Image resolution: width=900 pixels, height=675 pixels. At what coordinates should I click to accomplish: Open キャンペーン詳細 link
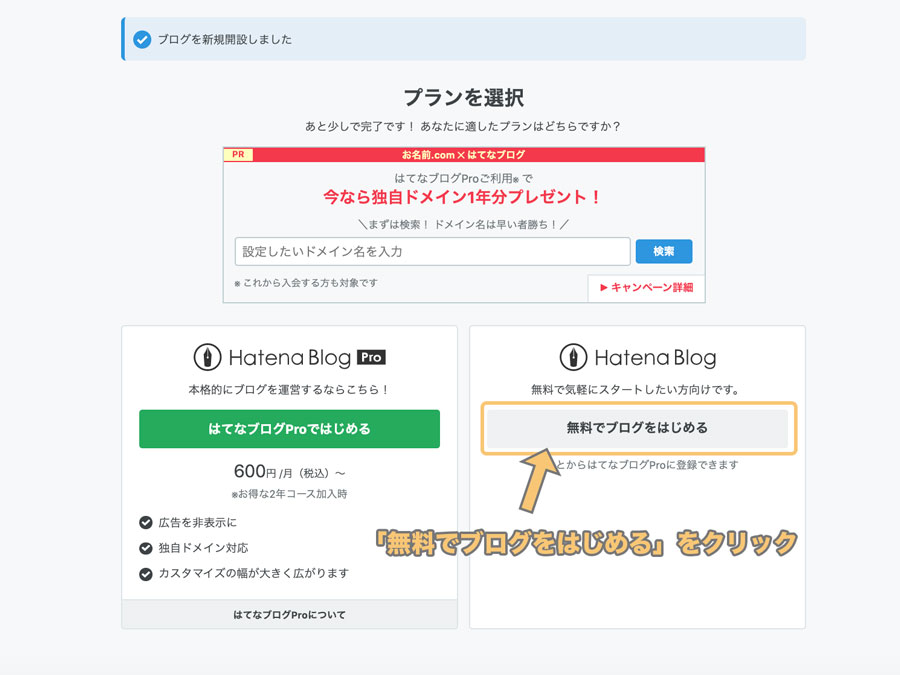pos(646,288)
